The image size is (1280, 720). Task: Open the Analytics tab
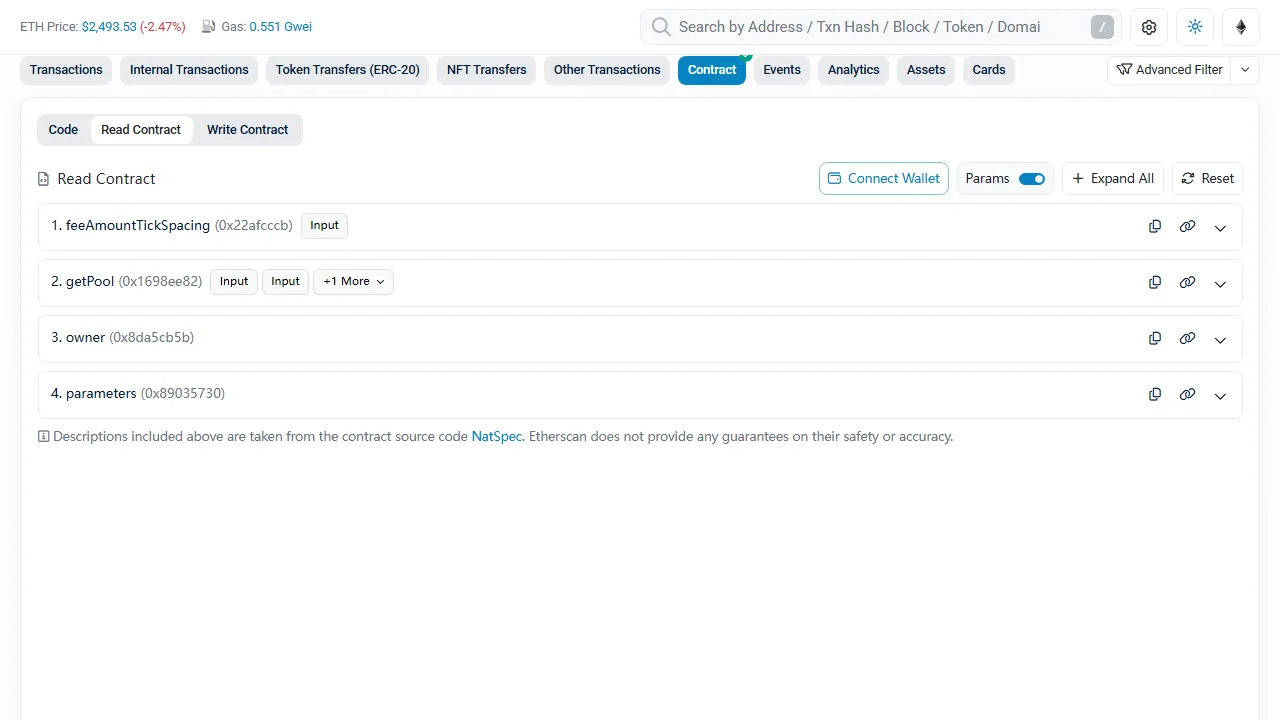(854, 70)
